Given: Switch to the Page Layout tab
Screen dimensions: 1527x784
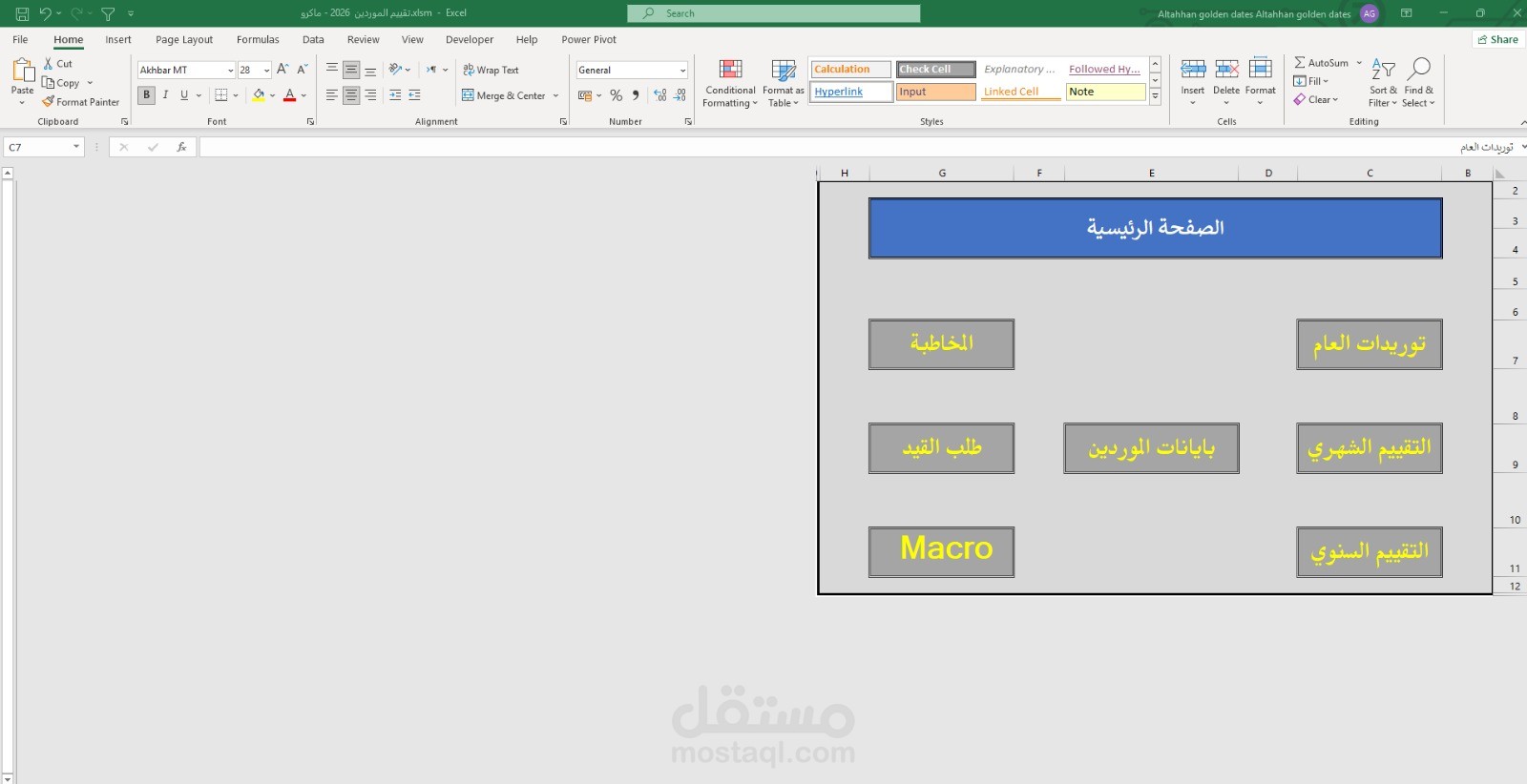Looking at the screenshot, I should coord(184,40).
